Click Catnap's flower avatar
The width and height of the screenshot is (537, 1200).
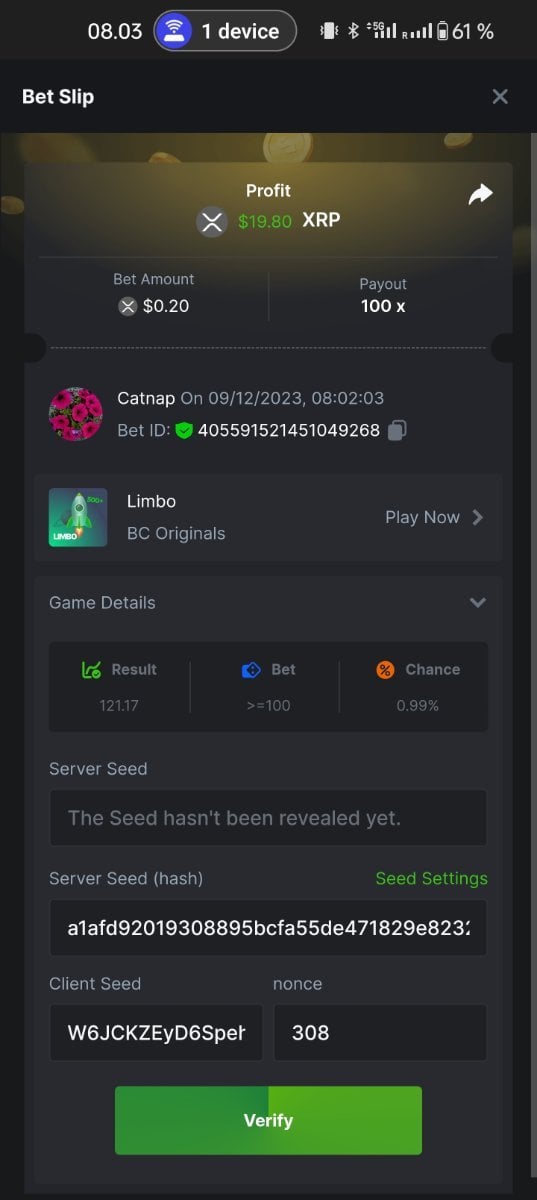pos(76,414)
